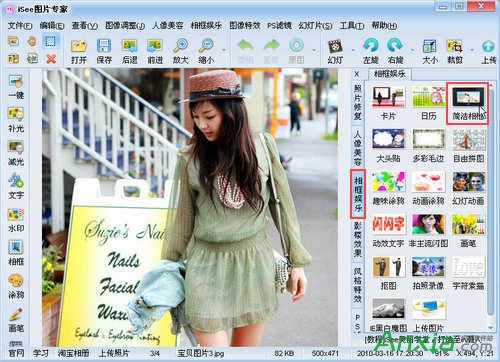500x362 pixels.
Task: Save image using 保存 icon
Action: tap(104, 51)
